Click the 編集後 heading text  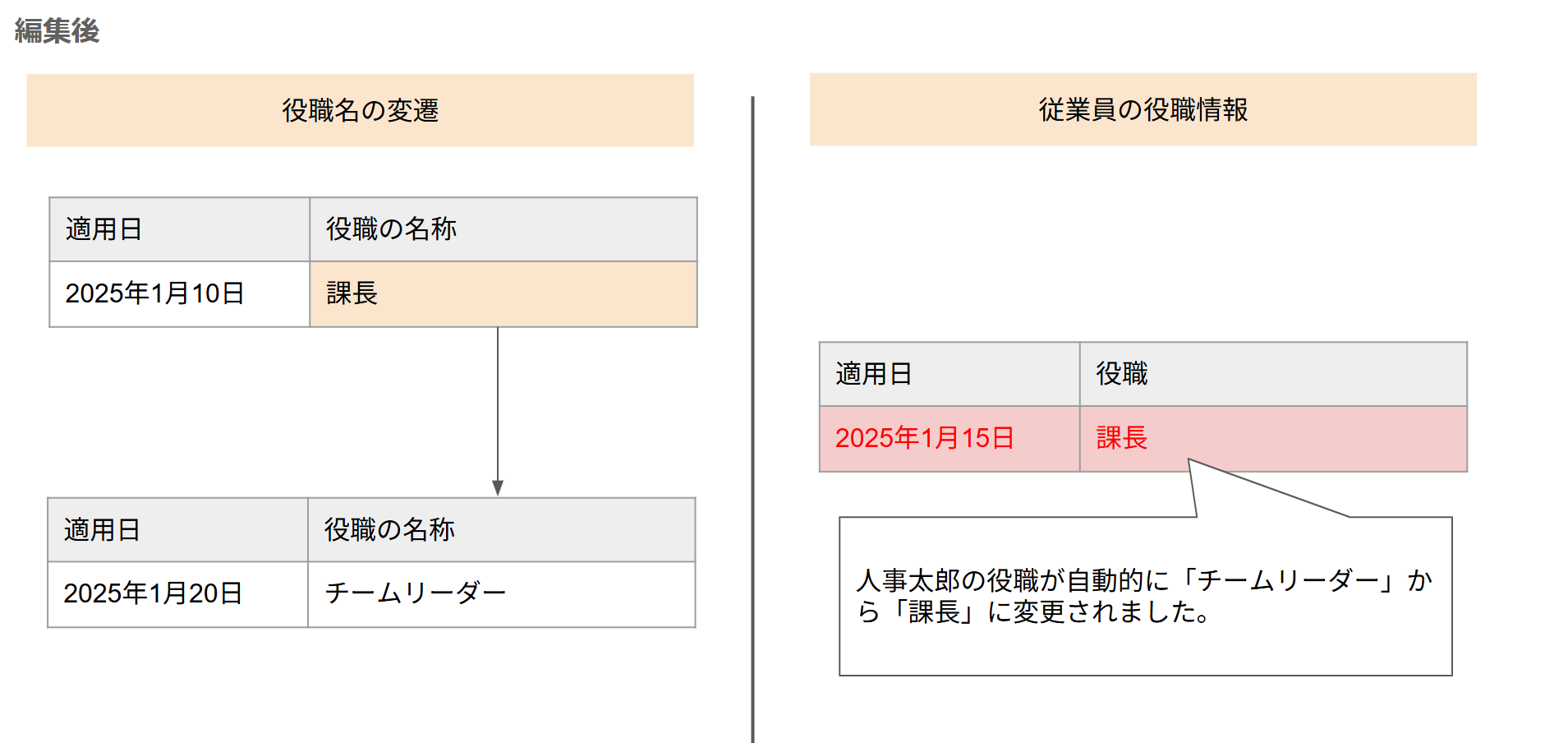(x=57, y=31)
